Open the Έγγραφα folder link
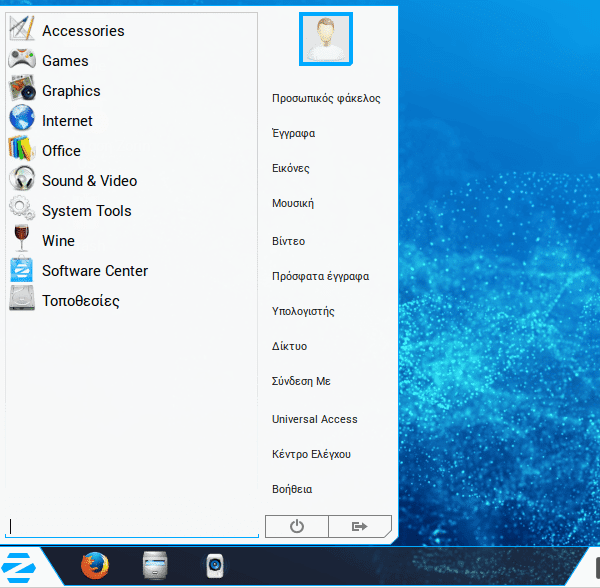 point(294,133)
